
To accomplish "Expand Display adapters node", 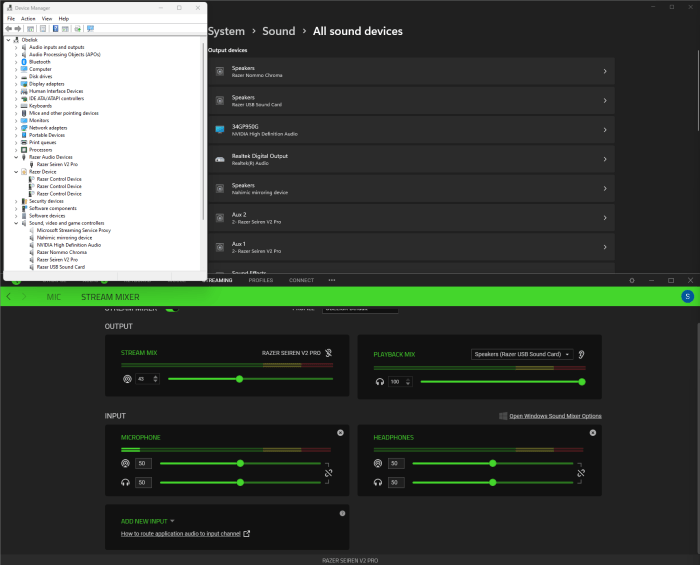I will point(16,84).
